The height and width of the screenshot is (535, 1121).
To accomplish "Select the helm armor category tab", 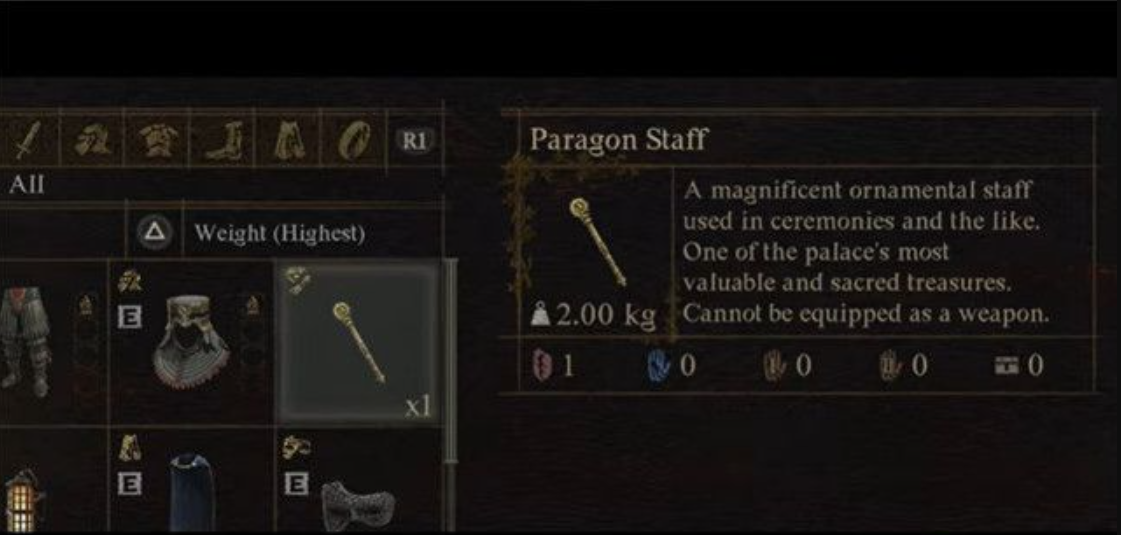I will pyautogui.click(x=94, y=140).
